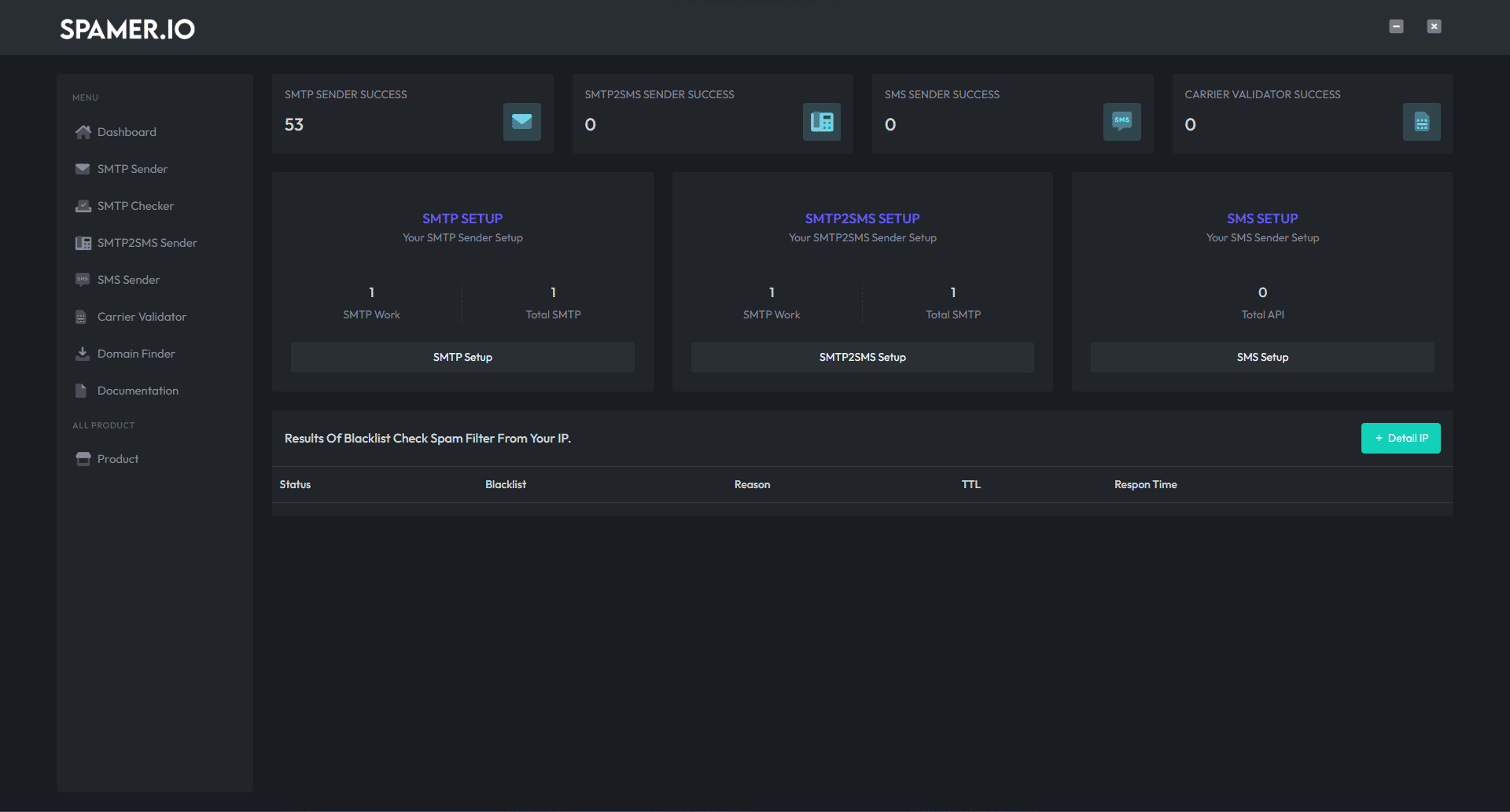Open the SMS Sender menu item
Screen dimensions: 1510x812
[x=128, y=280]
